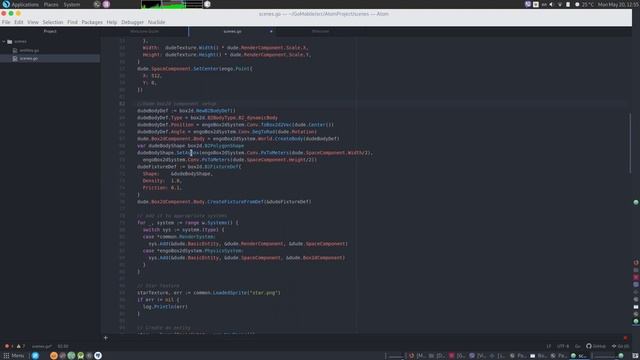Open the View menu

point(33,22)
